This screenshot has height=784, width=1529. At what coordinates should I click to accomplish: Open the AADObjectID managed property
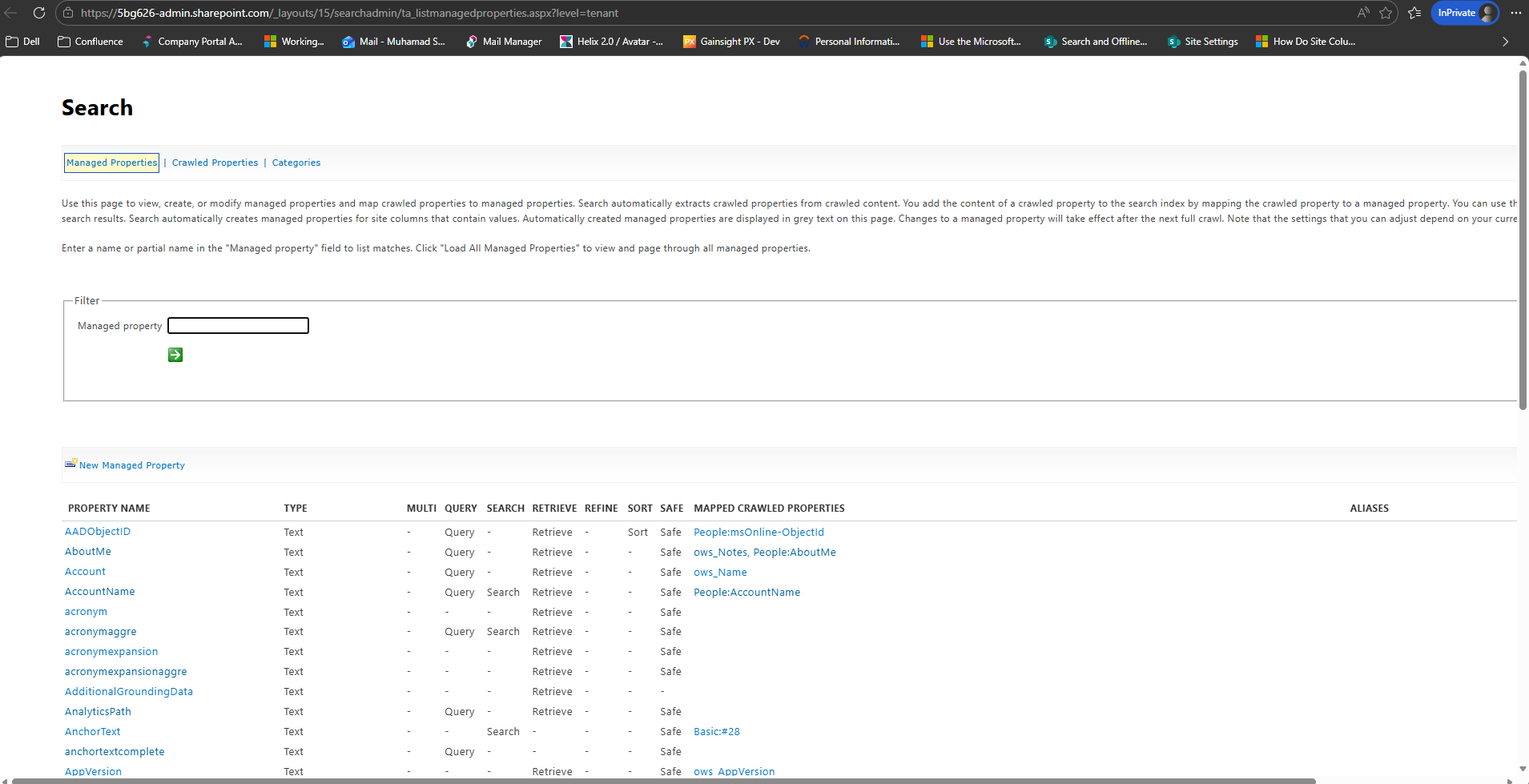tap(98, 532)
